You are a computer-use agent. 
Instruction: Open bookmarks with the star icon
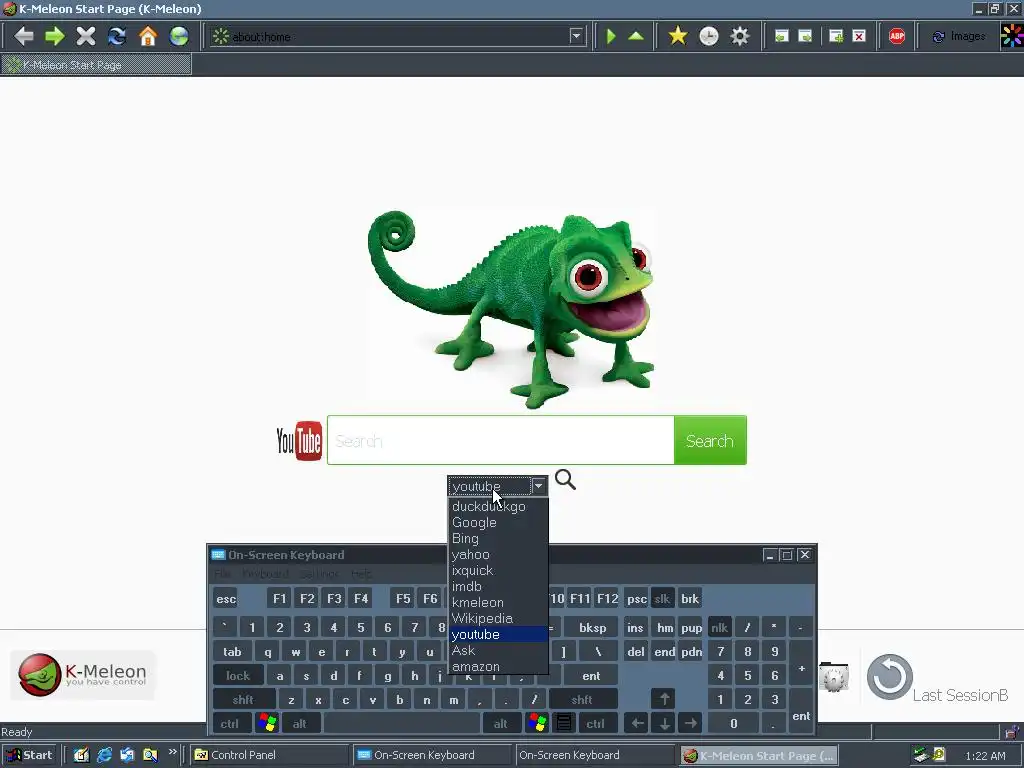pyautogui.click(x=678, y=36)
